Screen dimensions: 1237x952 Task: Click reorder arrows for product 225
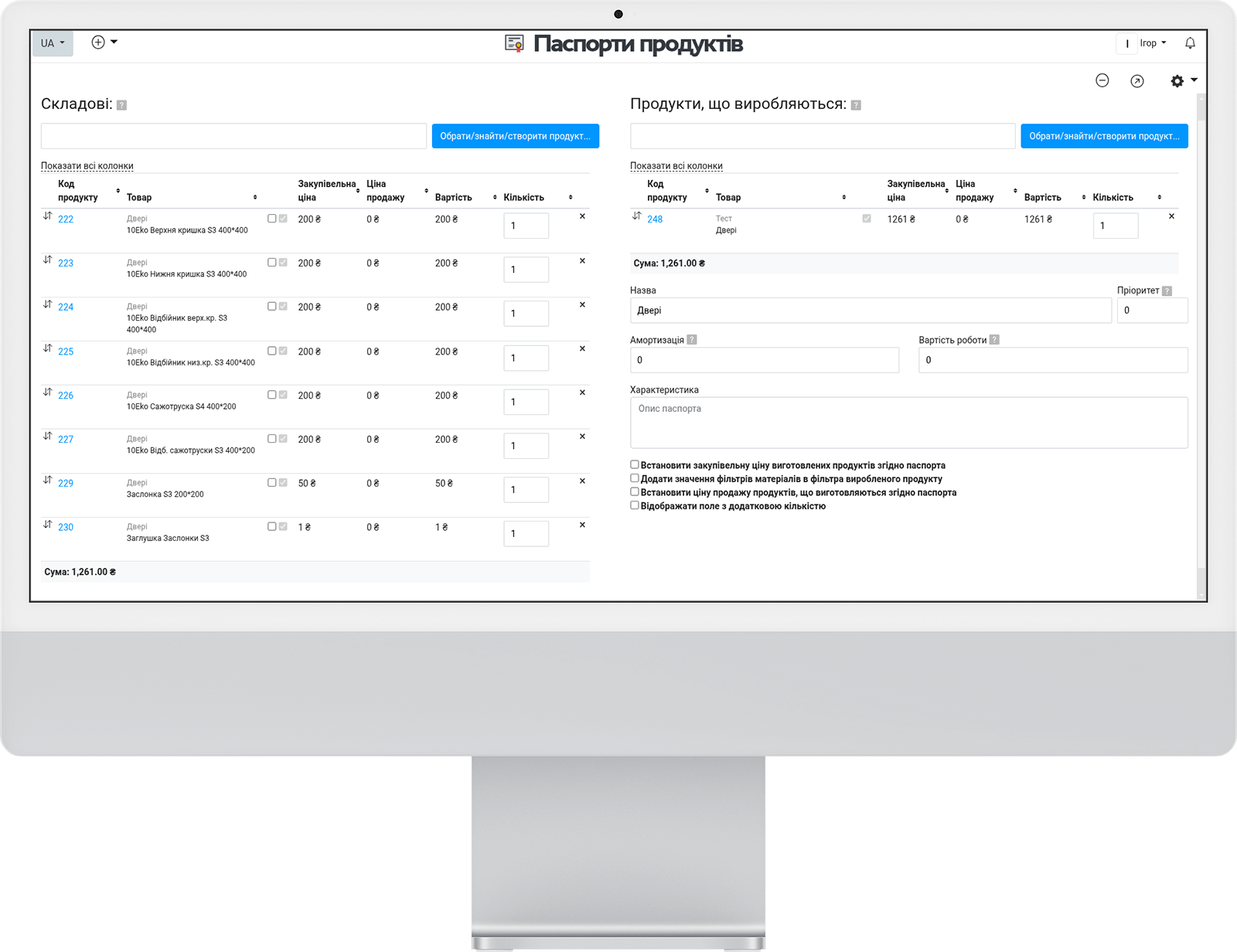(x=47, y=348)
